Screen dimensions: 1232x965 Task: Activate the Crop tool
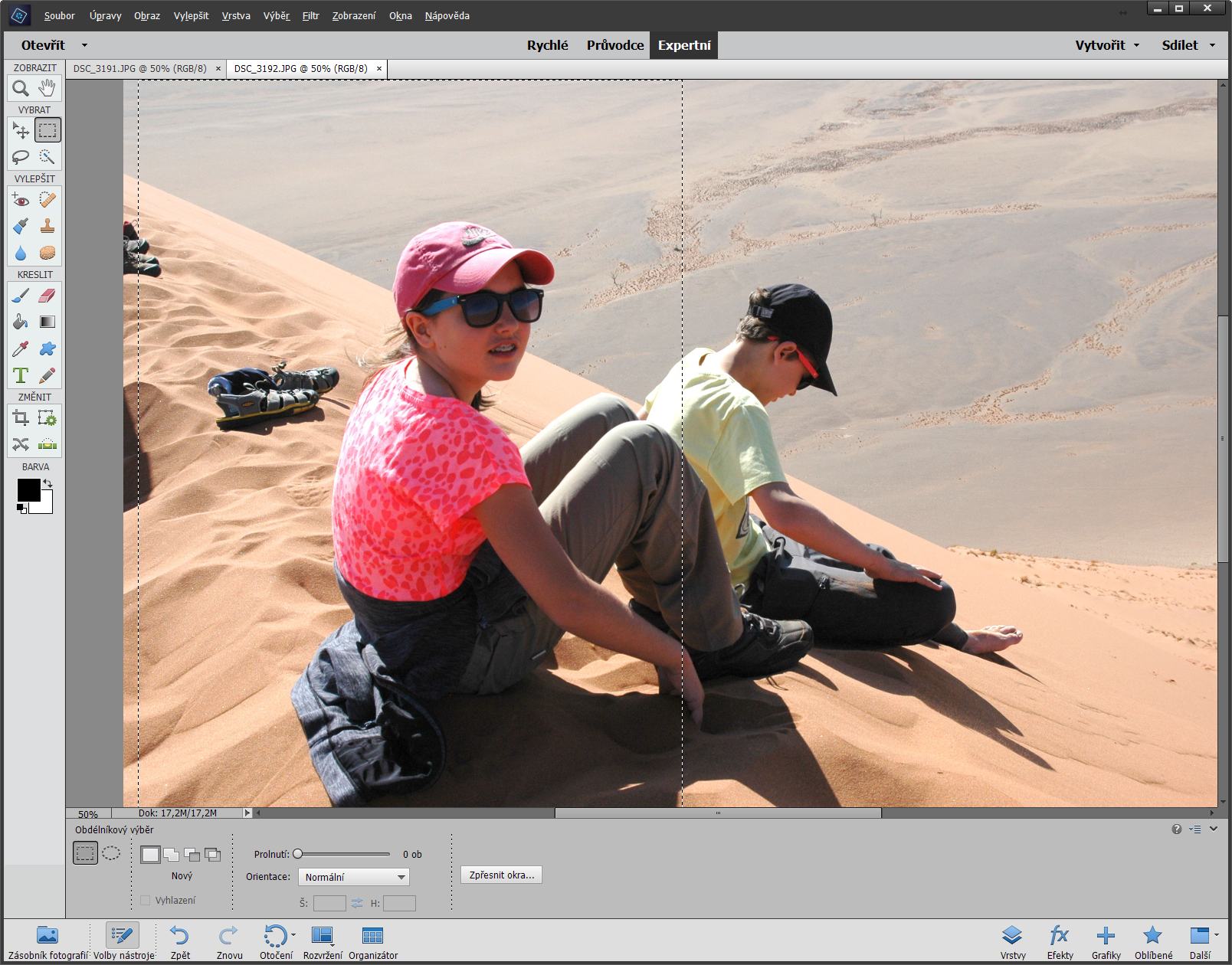(21, 418)
